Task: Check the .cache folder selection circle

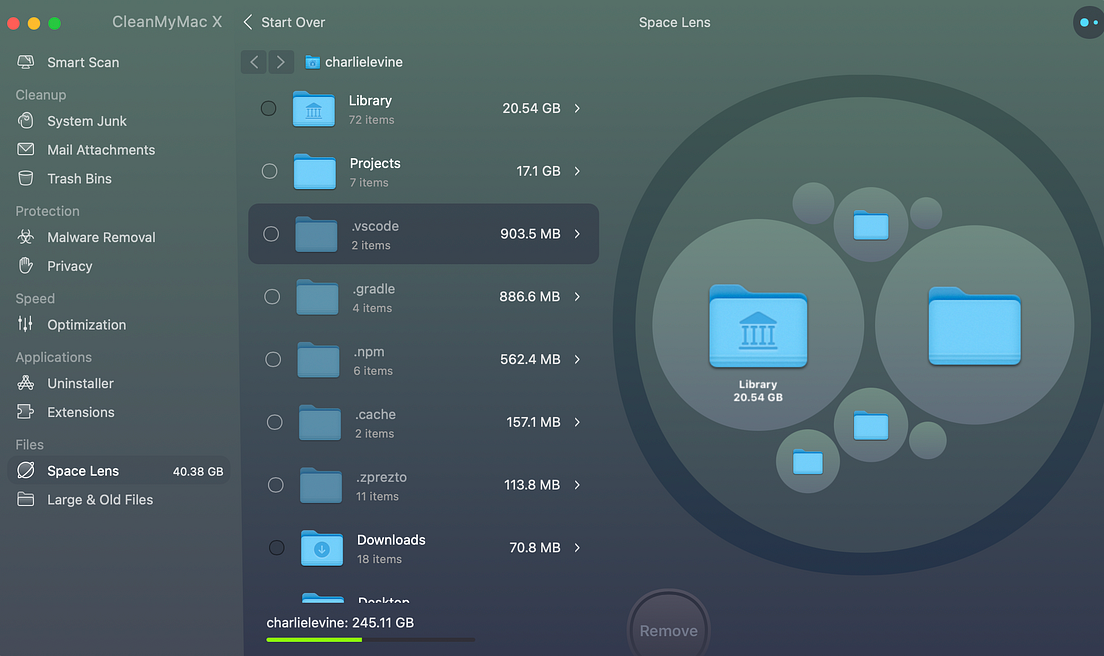Action: click(x=275, y=422)
